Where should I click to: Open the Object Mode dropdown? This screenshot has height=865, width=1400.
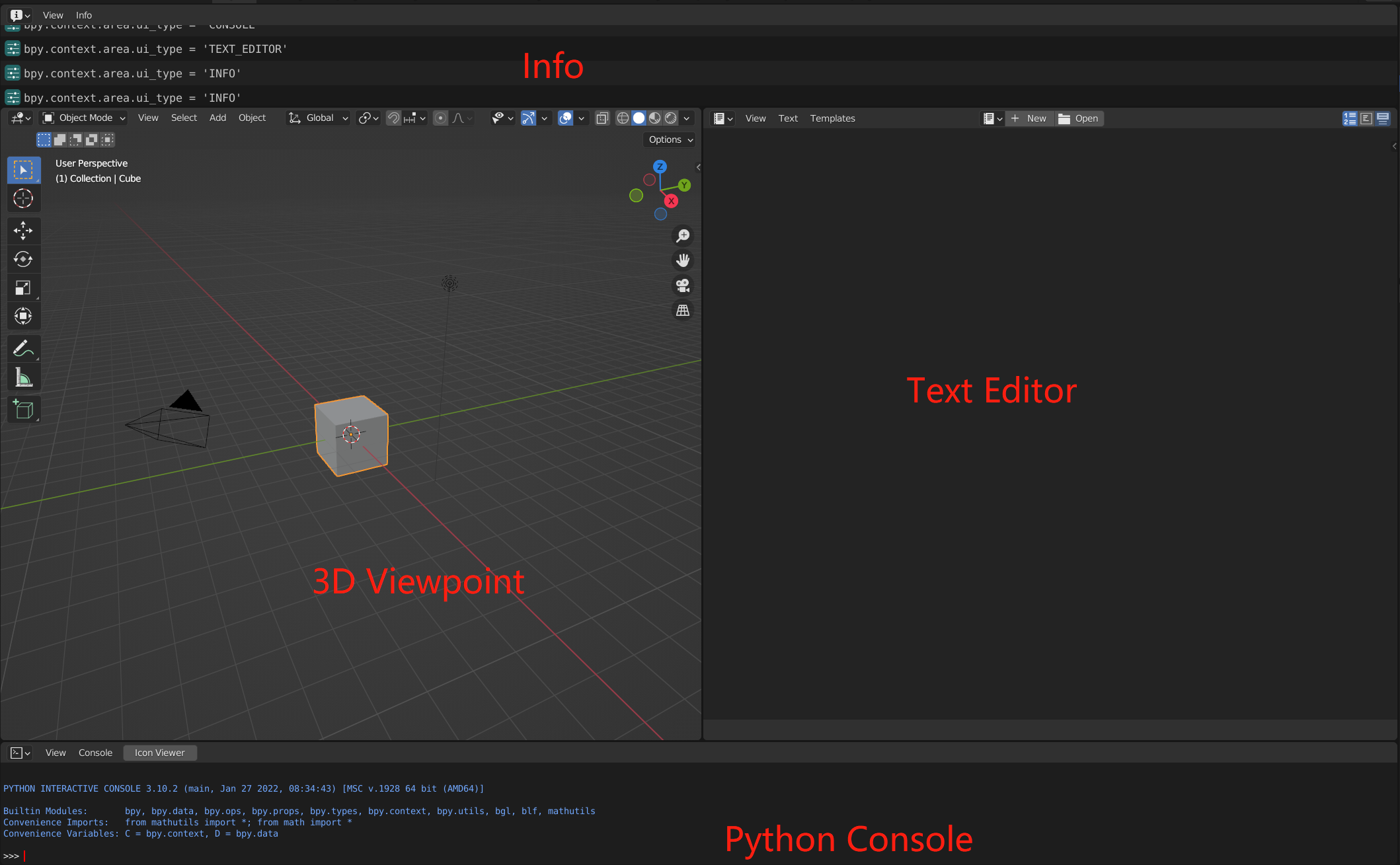(x=84, y=118)
